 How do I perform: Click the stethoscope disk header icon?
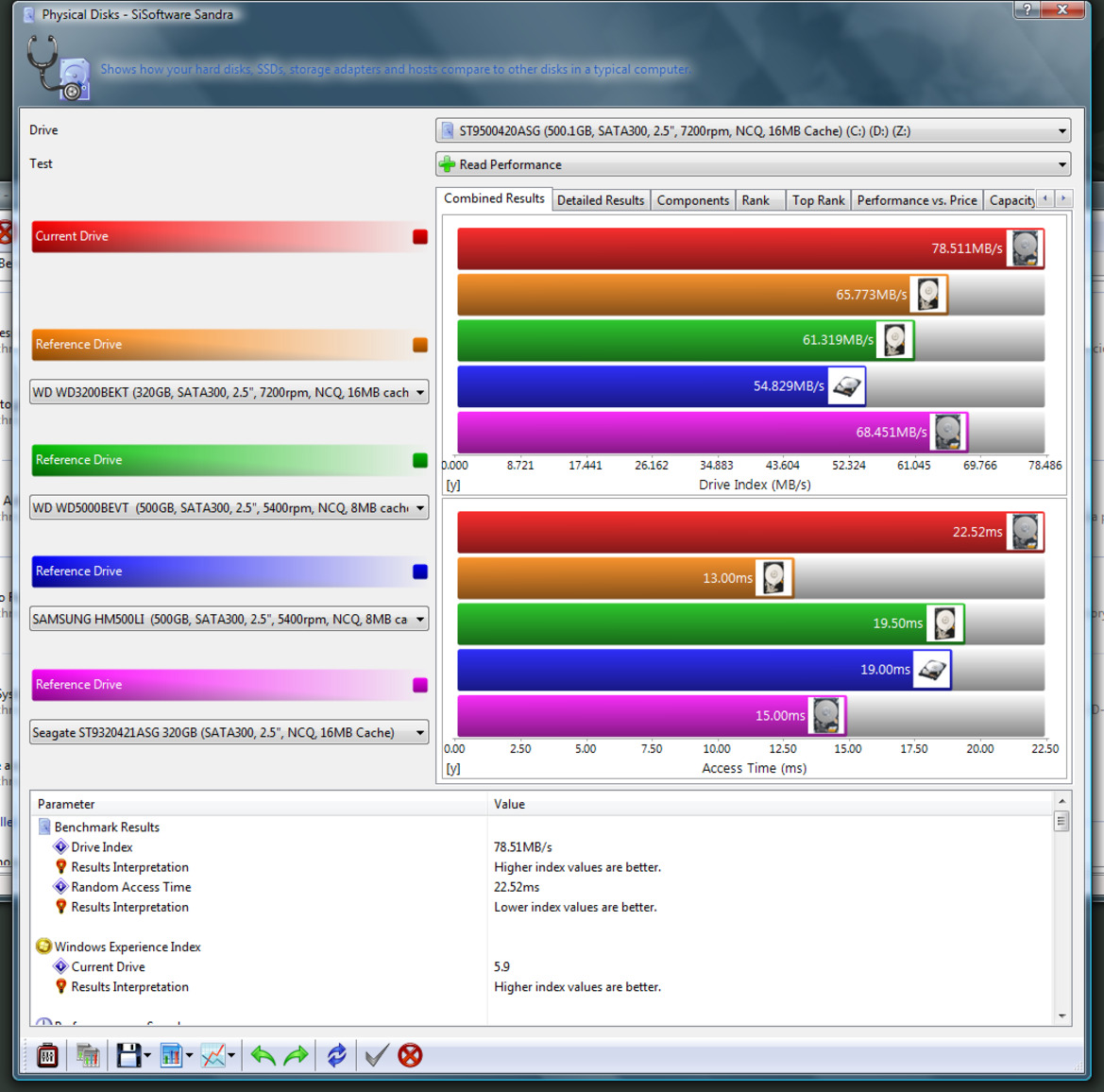tap(59, 68)
